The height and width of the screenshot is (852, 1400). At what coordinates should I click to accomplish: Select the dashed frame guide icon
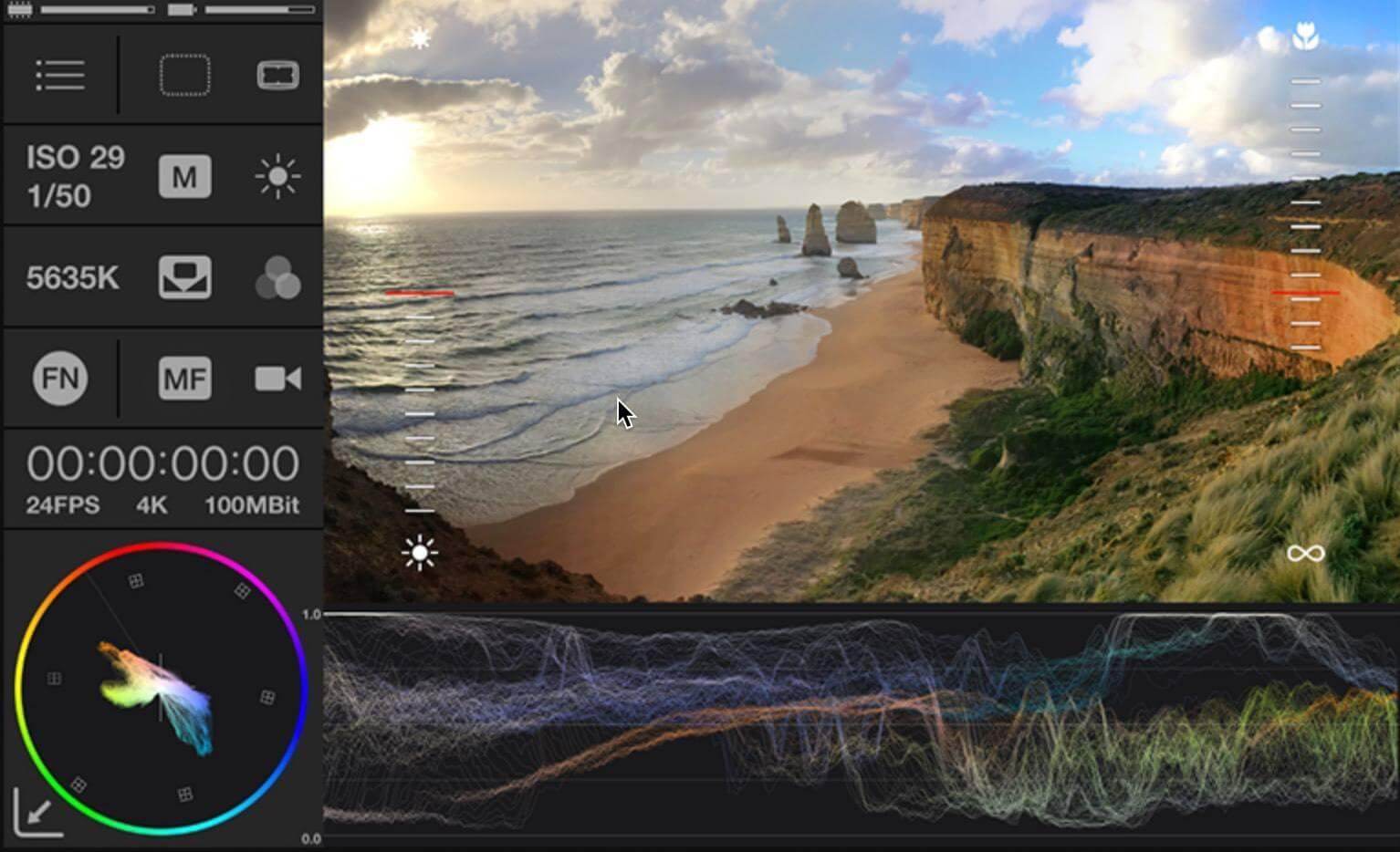pos(184,75)
